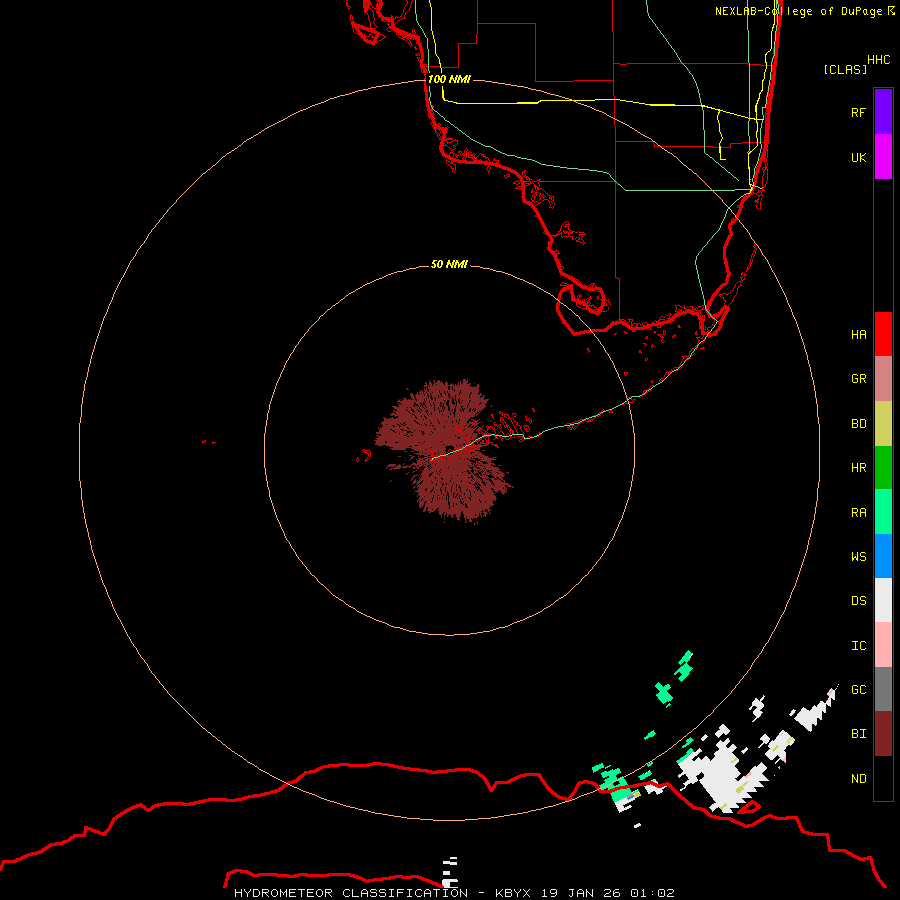
Task: Select the WS blue legend swatch
Action: (883, 556)
